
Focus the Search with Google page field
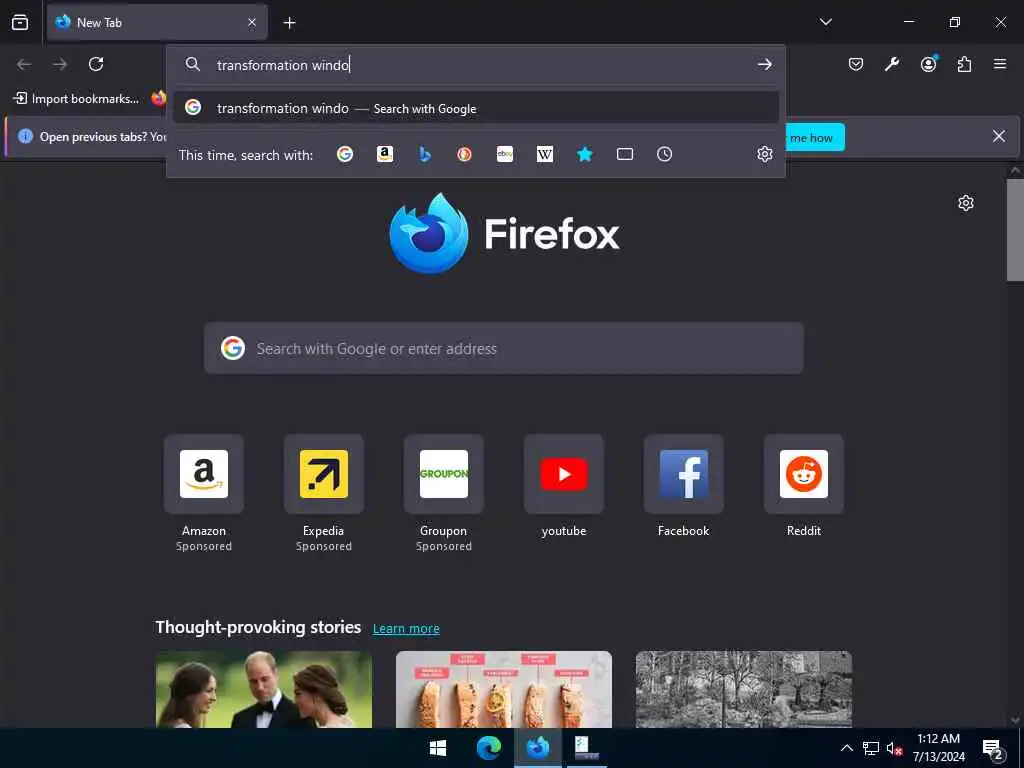(504, 348)
